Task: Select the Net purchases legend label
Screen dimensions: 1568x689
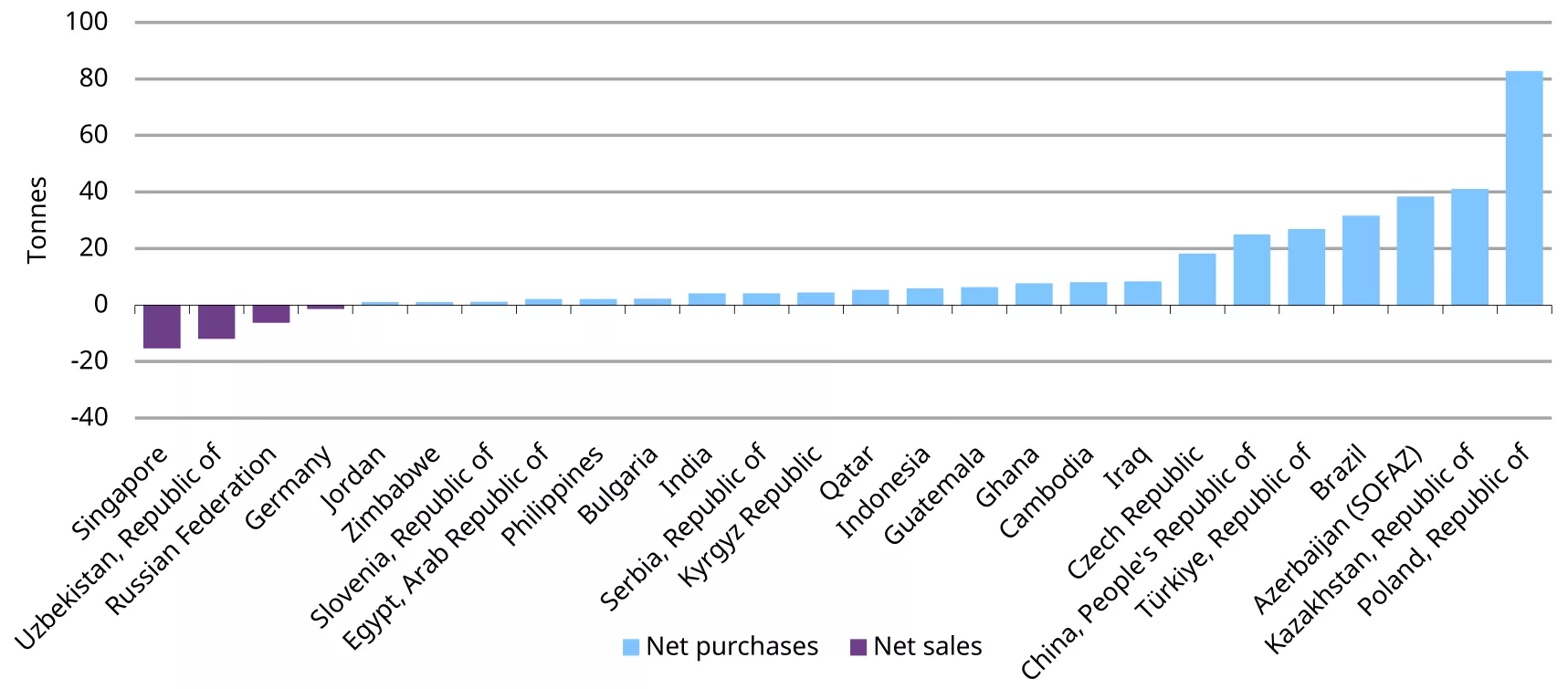Action: [x=731, y=646]
